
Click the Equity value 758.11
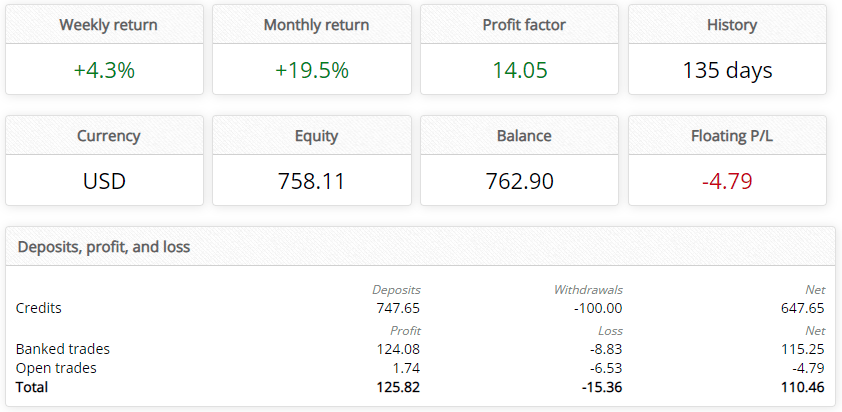tap(311, 181)
